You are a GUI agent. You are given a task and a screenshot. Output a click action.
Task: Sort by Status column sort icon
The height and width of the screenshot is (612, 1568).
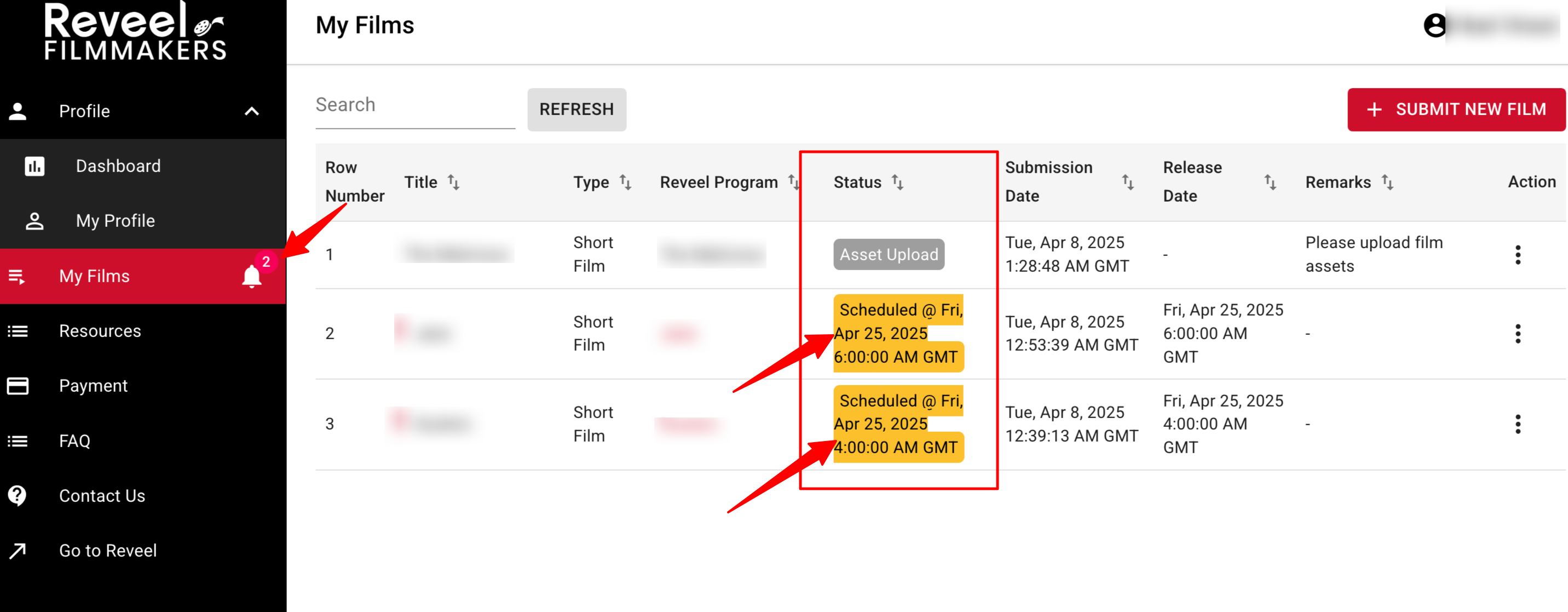(x=897, y=182)
